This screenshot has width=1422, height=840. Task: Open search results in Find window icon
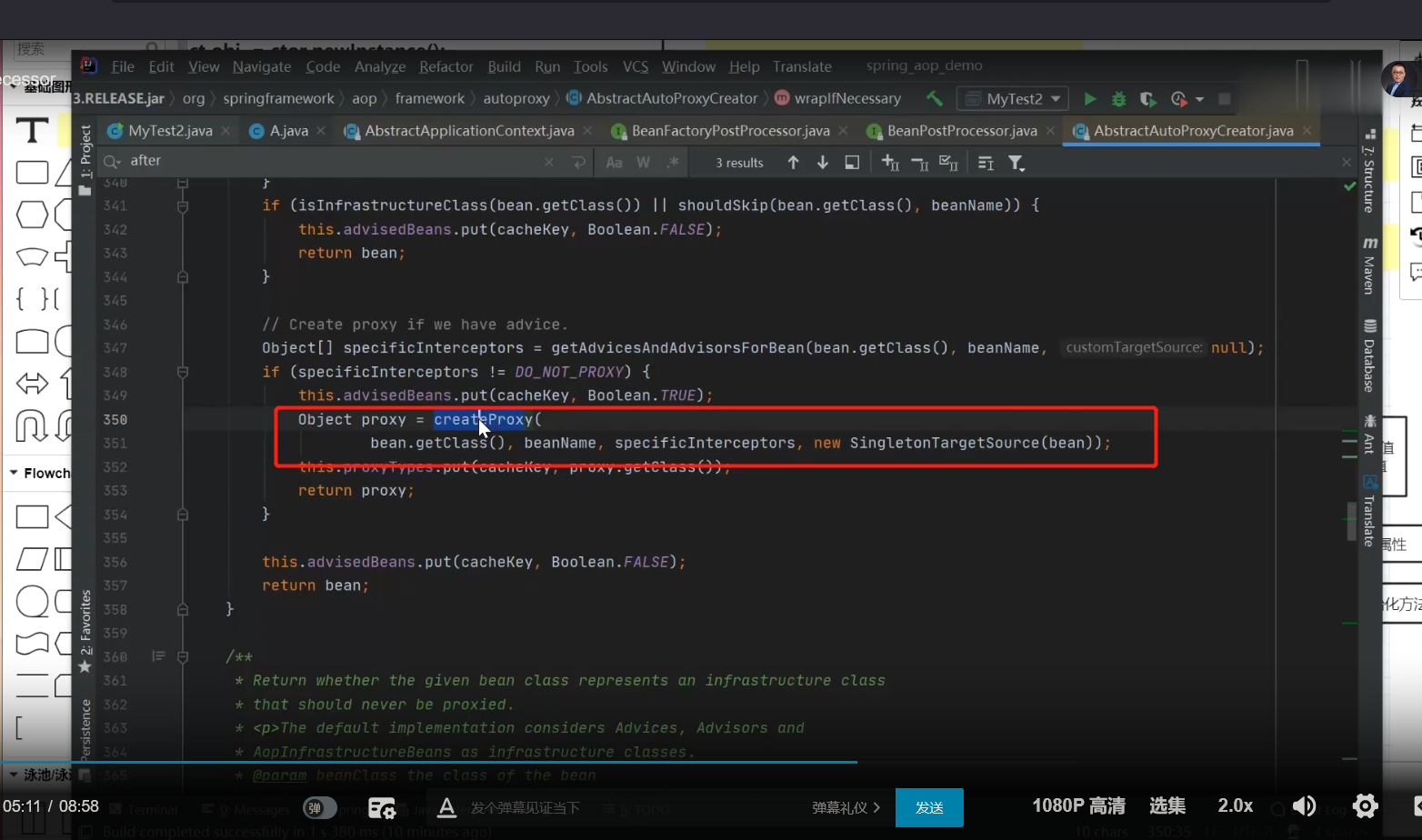[x=852, y=163]
